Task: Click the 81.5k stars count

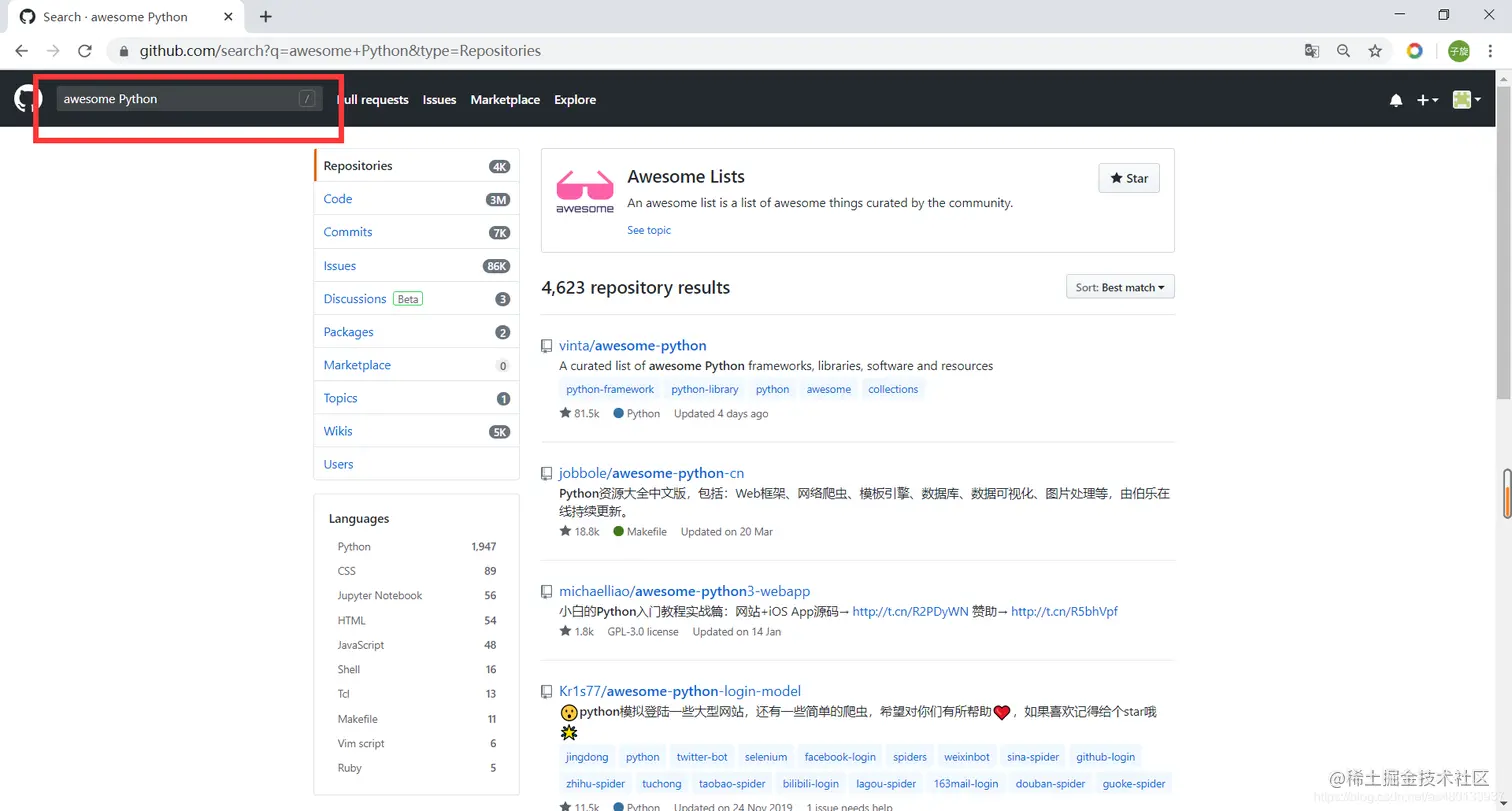Action: pos(579,414)
